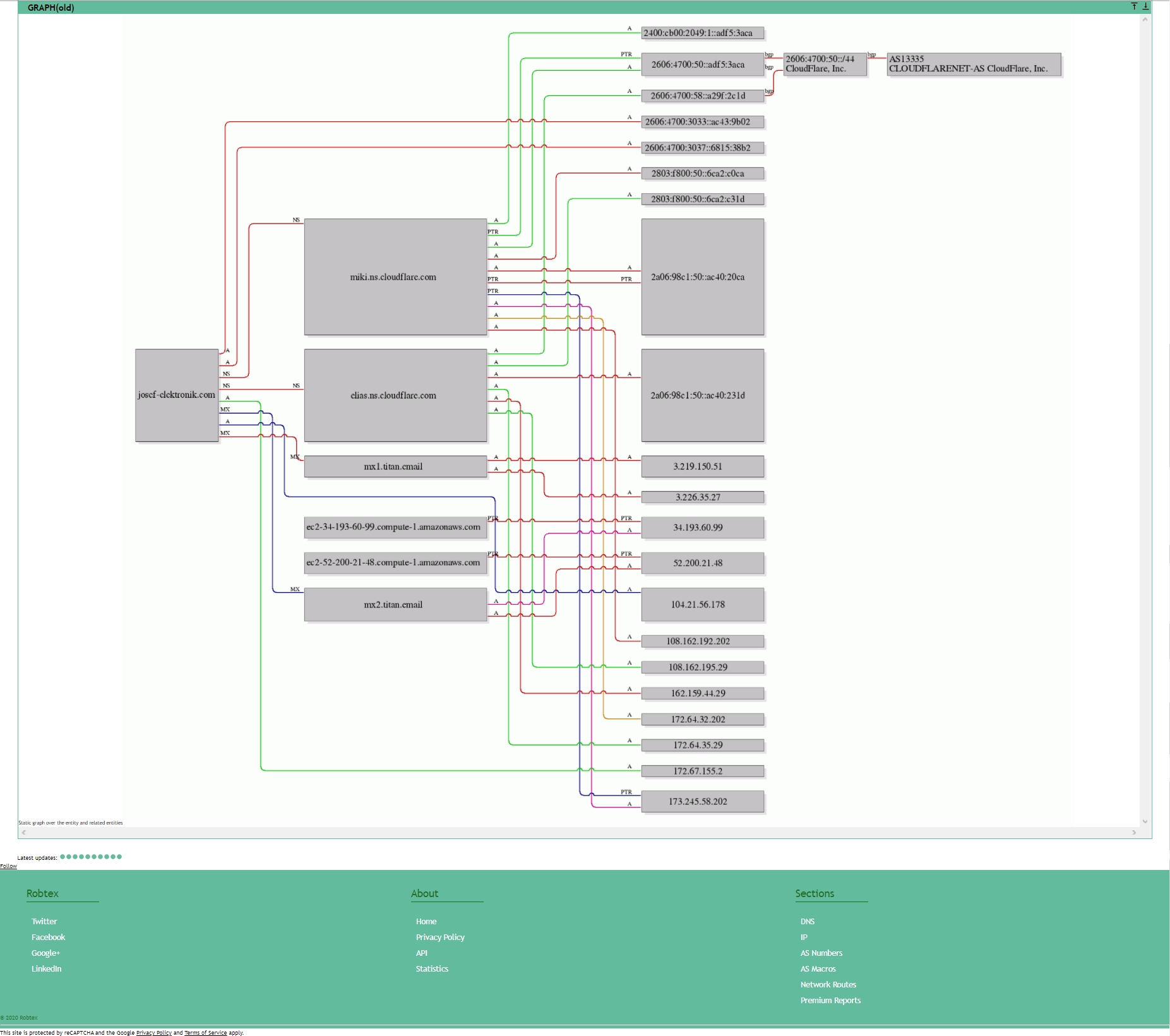Click the 2a06:98c1:50::ac40:20ca node

click(703, 277)
